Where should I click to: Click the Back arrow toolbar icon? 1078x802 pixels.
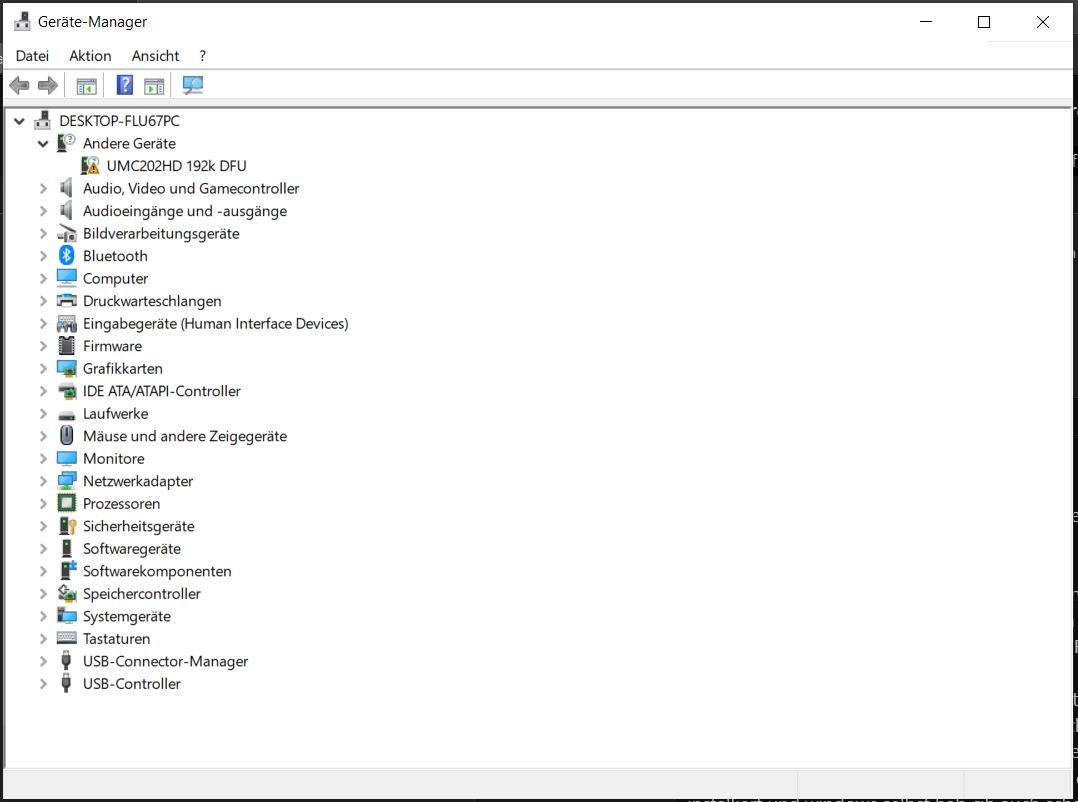click(x=19, y=85)
